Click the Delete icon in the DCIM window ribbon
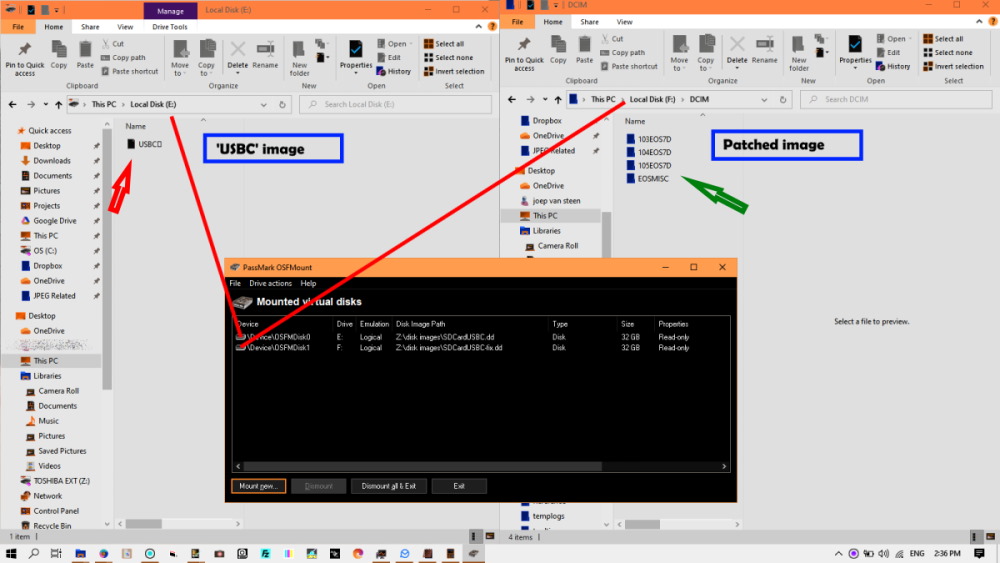Image resolution: width=1000 pixels, height=563 pixels. point(737,45)
